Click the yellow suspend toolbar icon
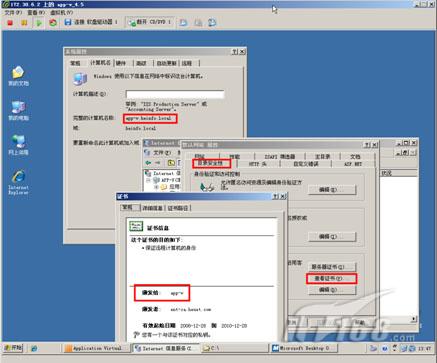The height and width of the screenshot is (363, 437). click(24, 23)
